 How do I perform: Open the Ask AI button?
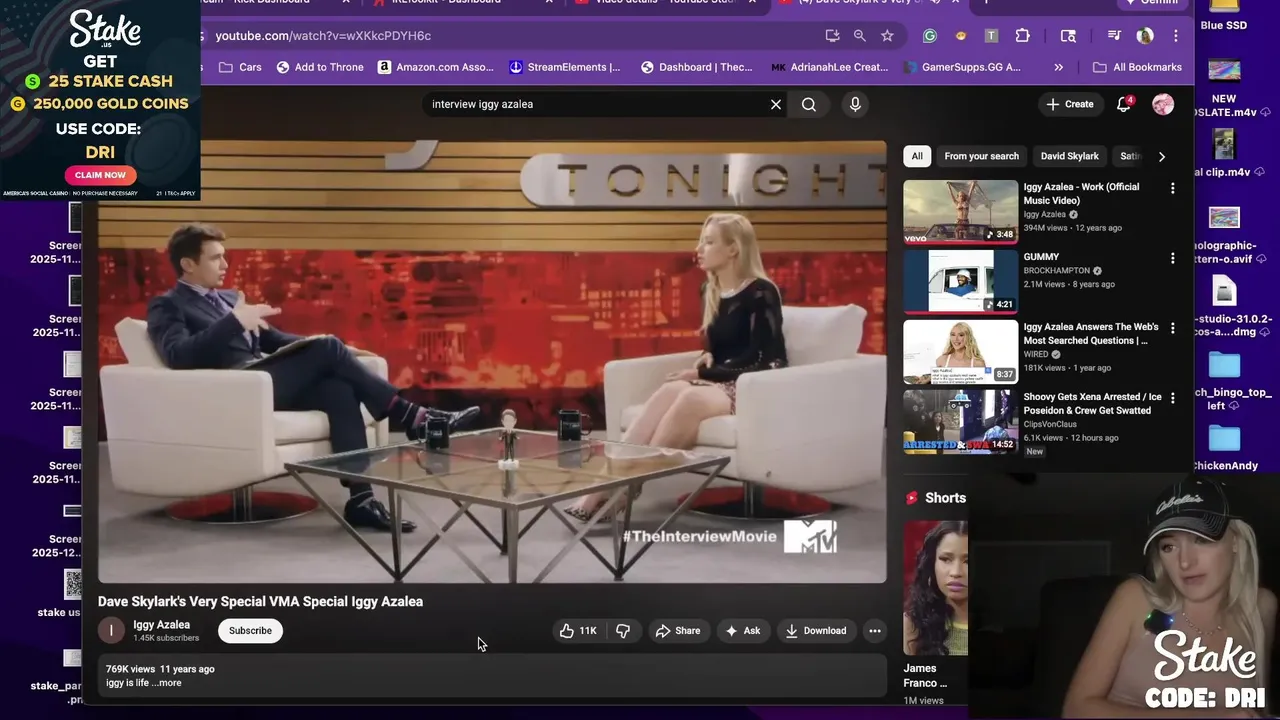[742, 631]
